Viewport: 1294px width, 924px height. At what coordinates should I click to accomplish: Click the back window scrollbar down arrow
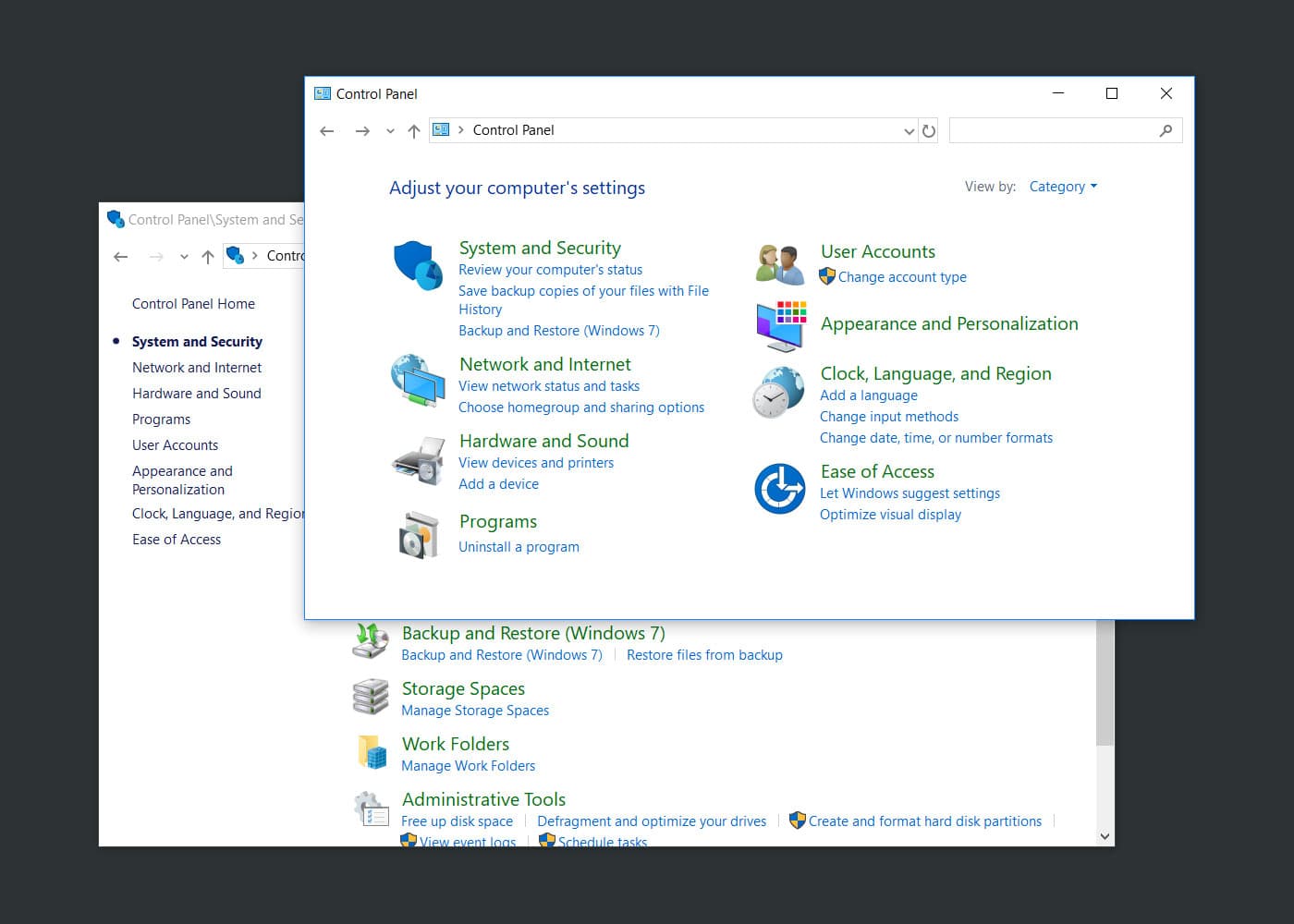(x=1105, y=836)
